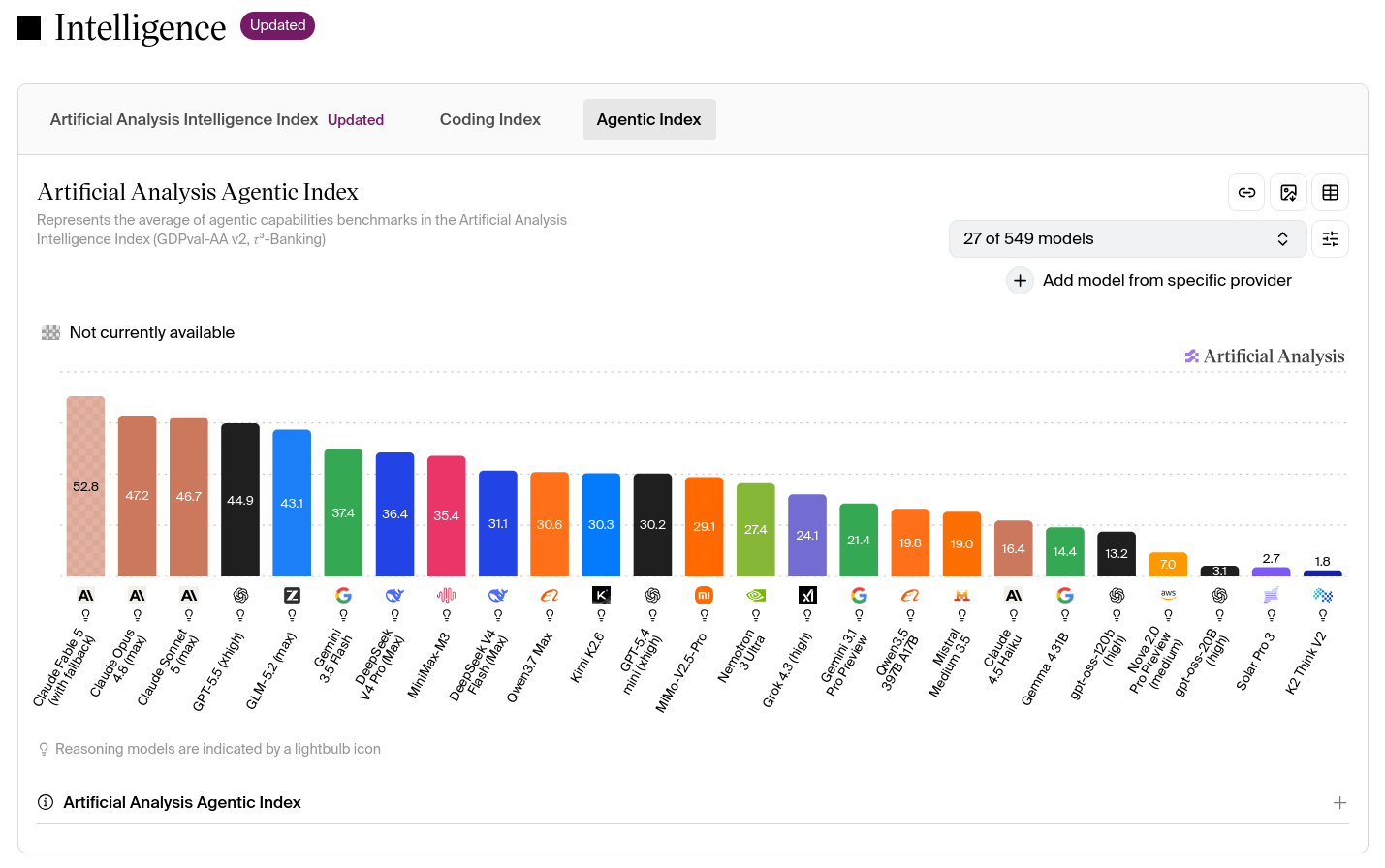Switch to the table view icon
This screenshot has height=868, width=1385.
(x=1330, y=192)
